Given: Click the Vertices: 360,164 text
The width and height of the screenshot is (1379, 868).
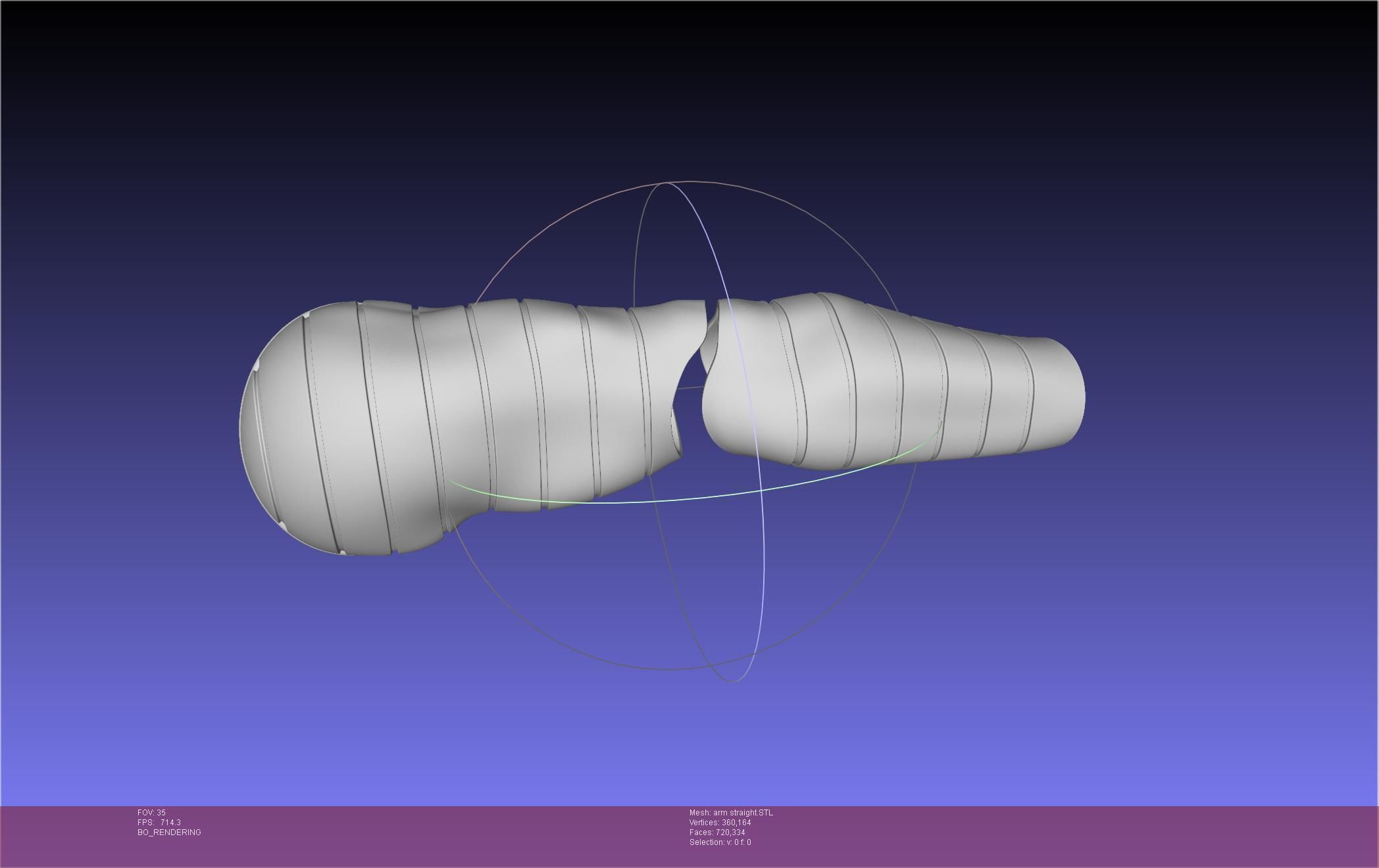Looking at the screenshot, I should coord(720,823).
